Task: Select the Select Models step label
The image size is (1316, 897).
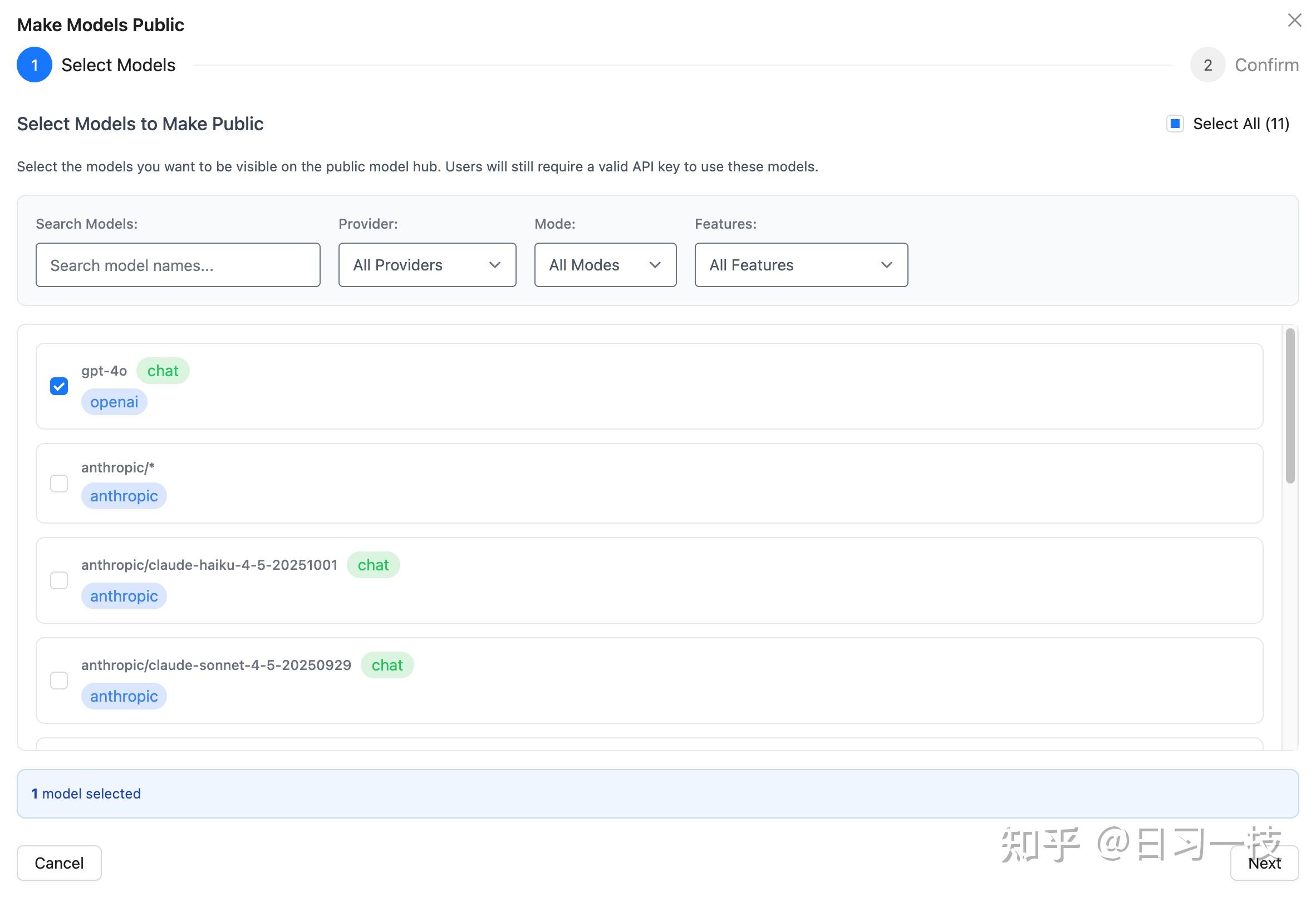Action: point(119,65)
